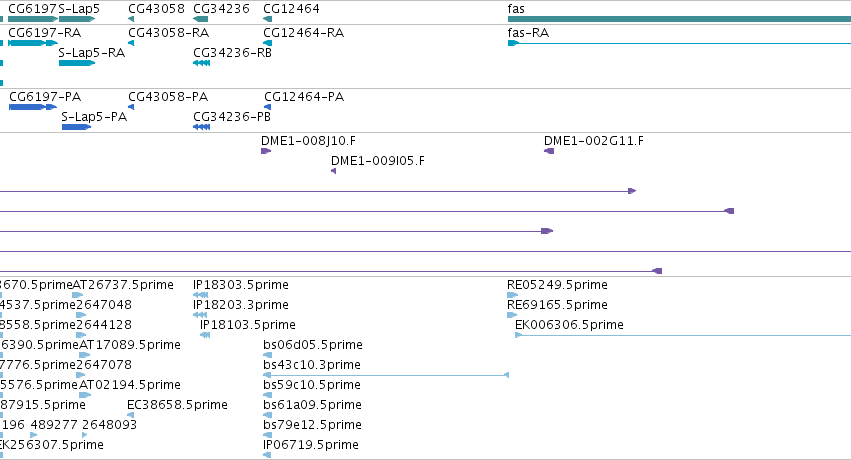
Task: Click the AT02194.5prime EST label
Action: [x=130, y=385]
